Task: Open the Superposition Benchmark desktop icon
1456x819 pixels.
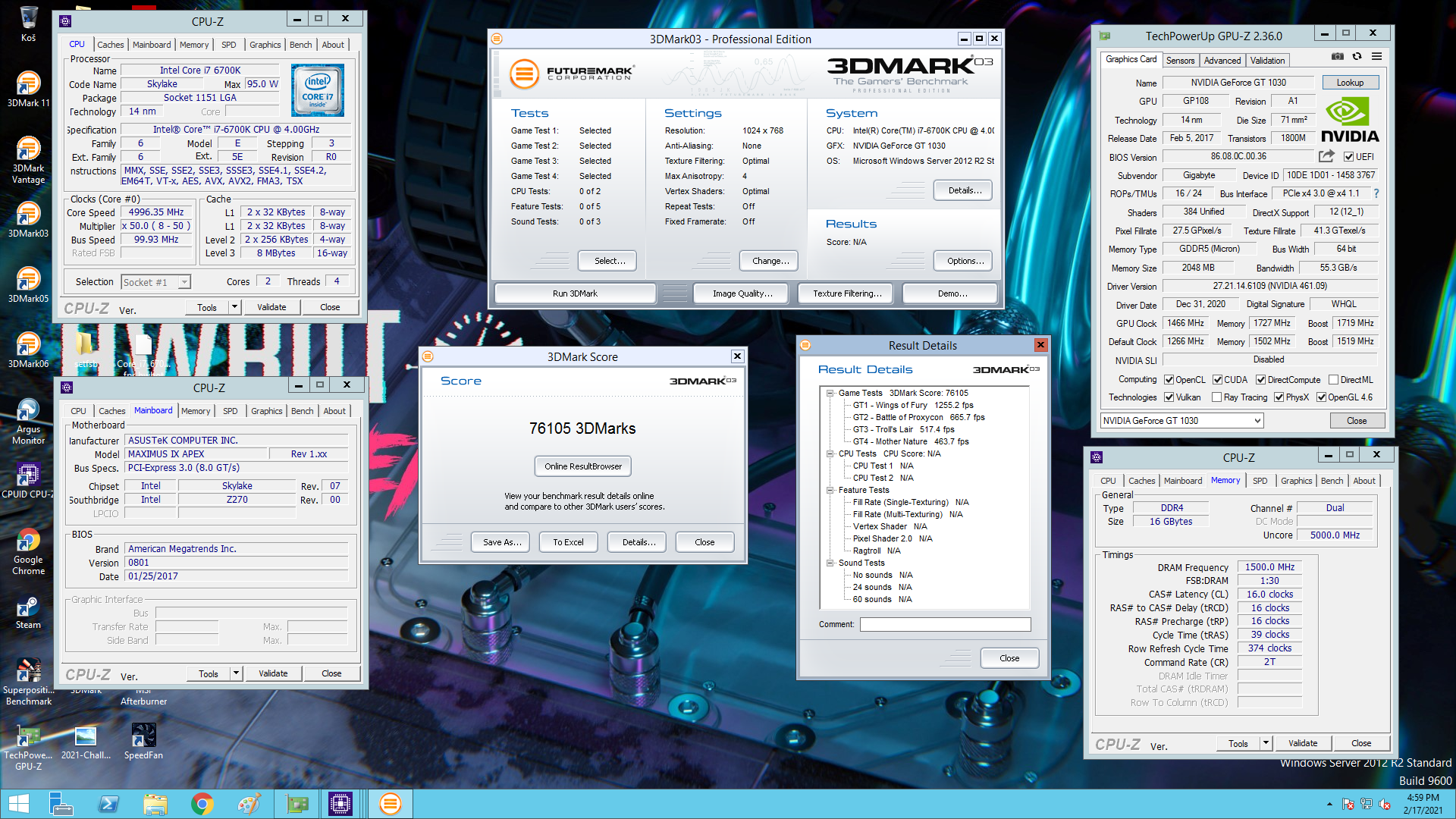Action: point(28,682)
